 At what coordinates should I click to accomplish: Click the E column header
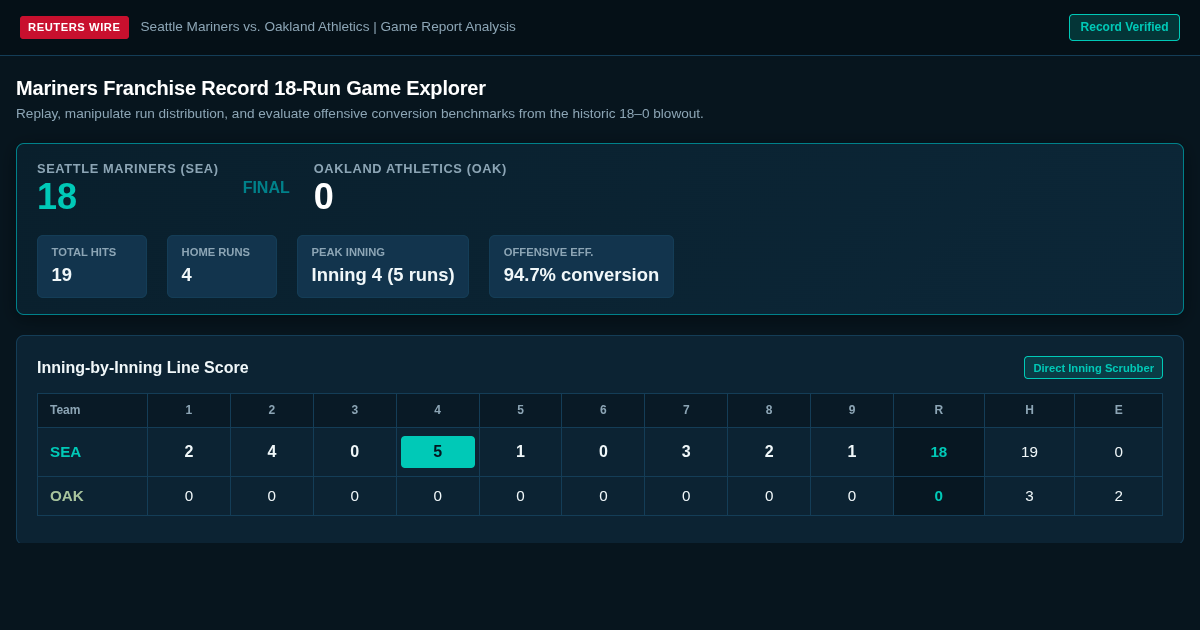click(x=1119, y=410)
